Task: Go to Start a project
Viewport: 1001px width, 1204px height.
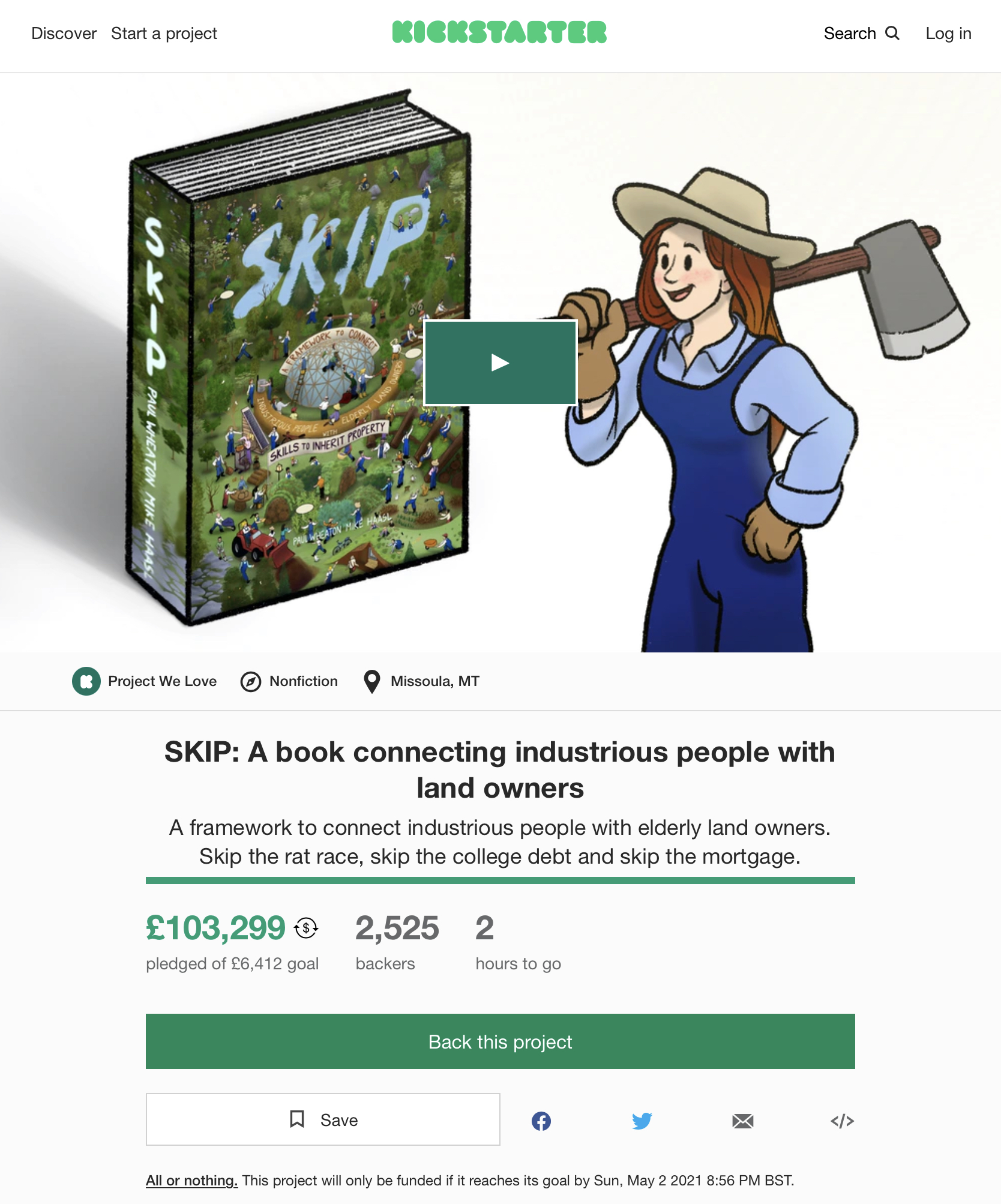Action: pyautogui.click(x=164, y=33)
